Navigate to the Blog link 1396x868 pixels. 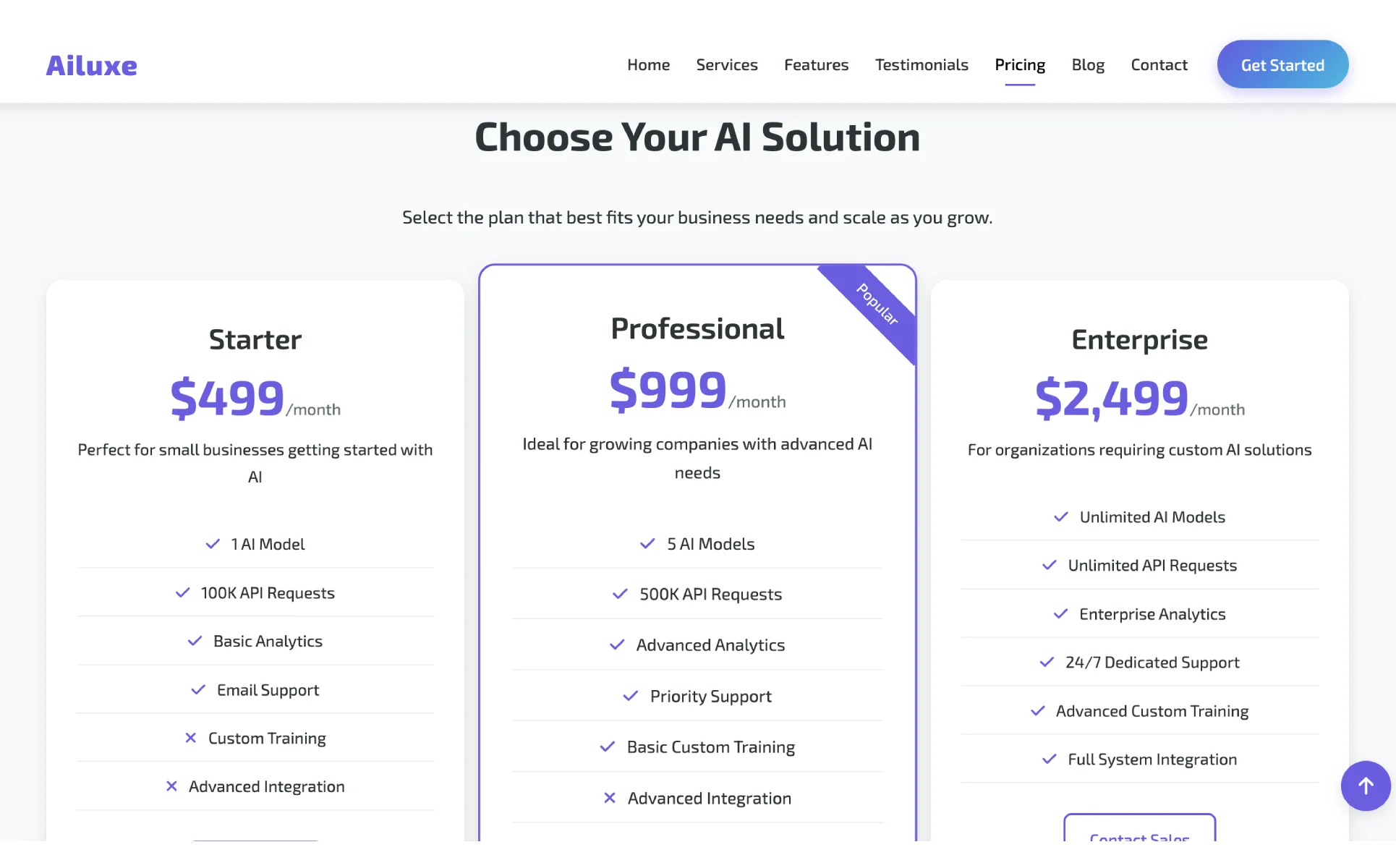[x=1088, y=65]
